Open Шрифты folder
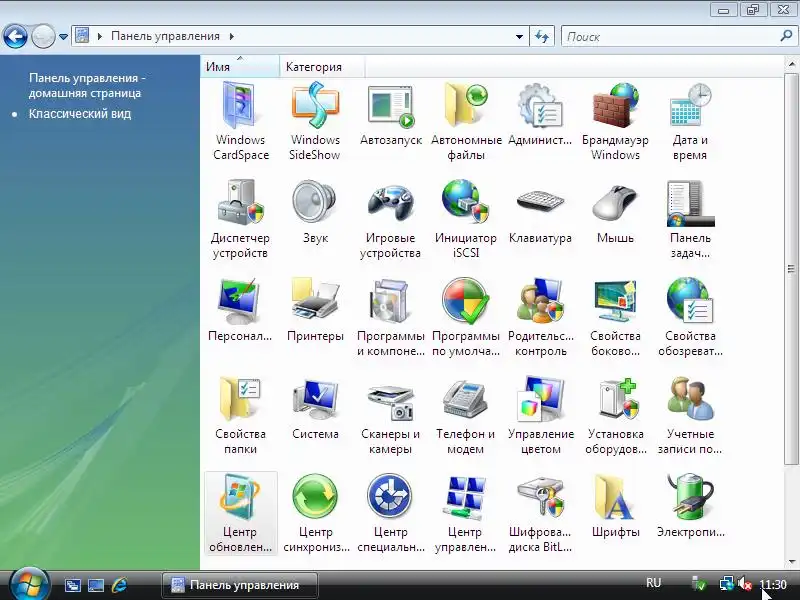800x600 pixels. coord(615,506)
